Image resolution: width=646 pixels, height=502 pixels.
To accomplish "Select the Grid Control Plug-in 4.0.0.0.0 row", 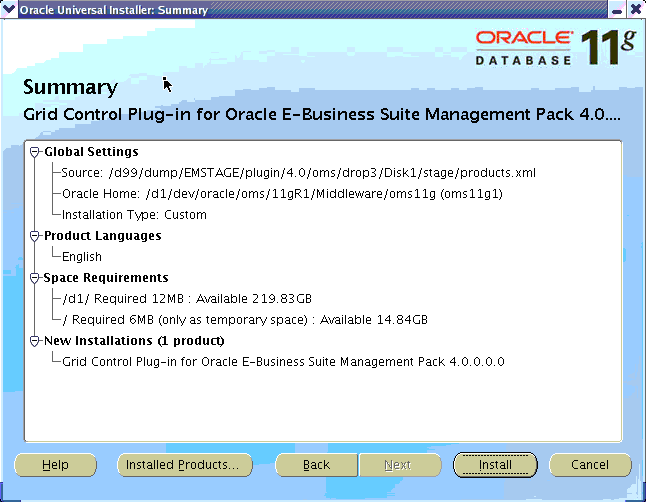I will [x=283, y=362].
